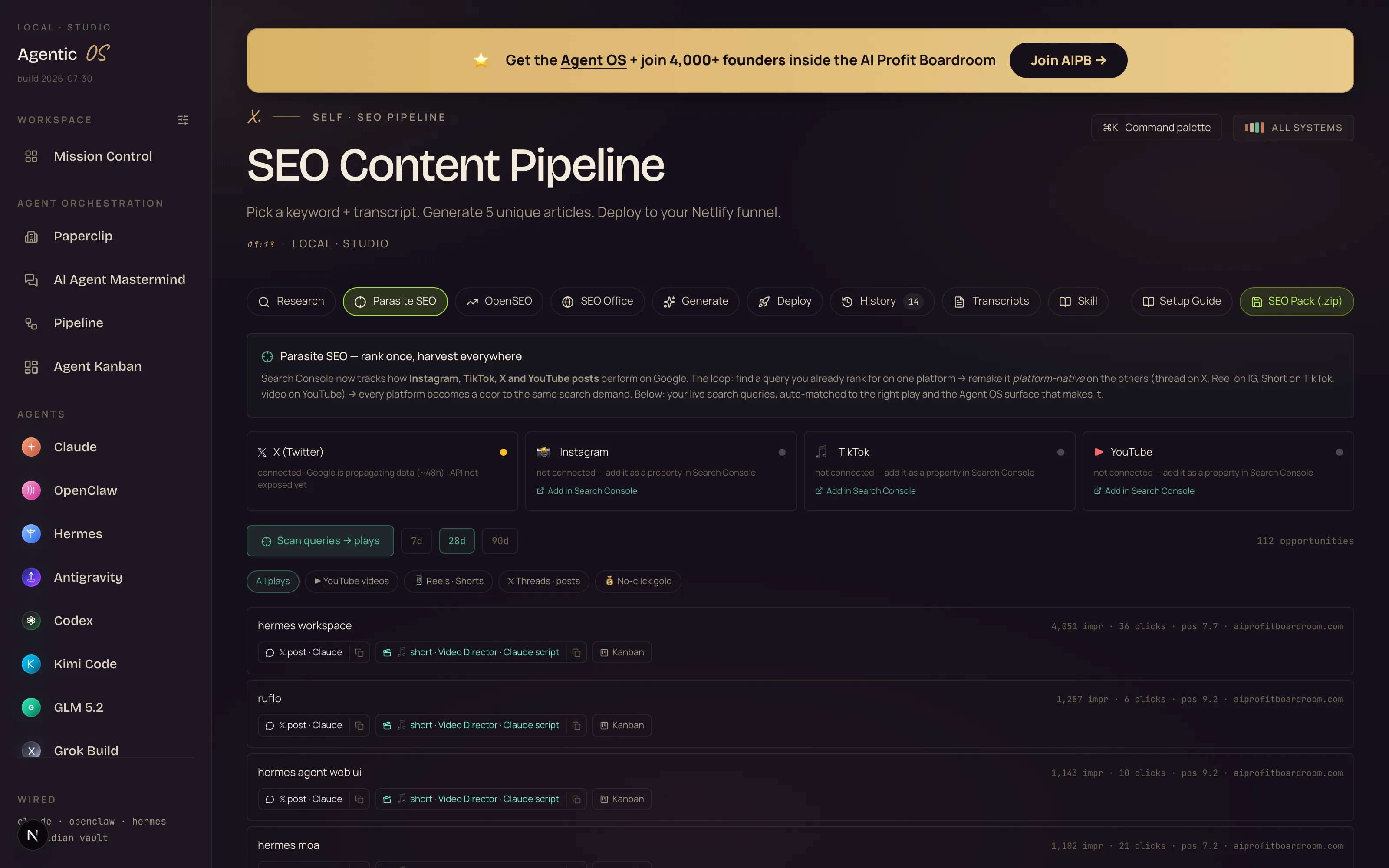
Task: Filter by No-click gold
Action: tap(638, 581)
